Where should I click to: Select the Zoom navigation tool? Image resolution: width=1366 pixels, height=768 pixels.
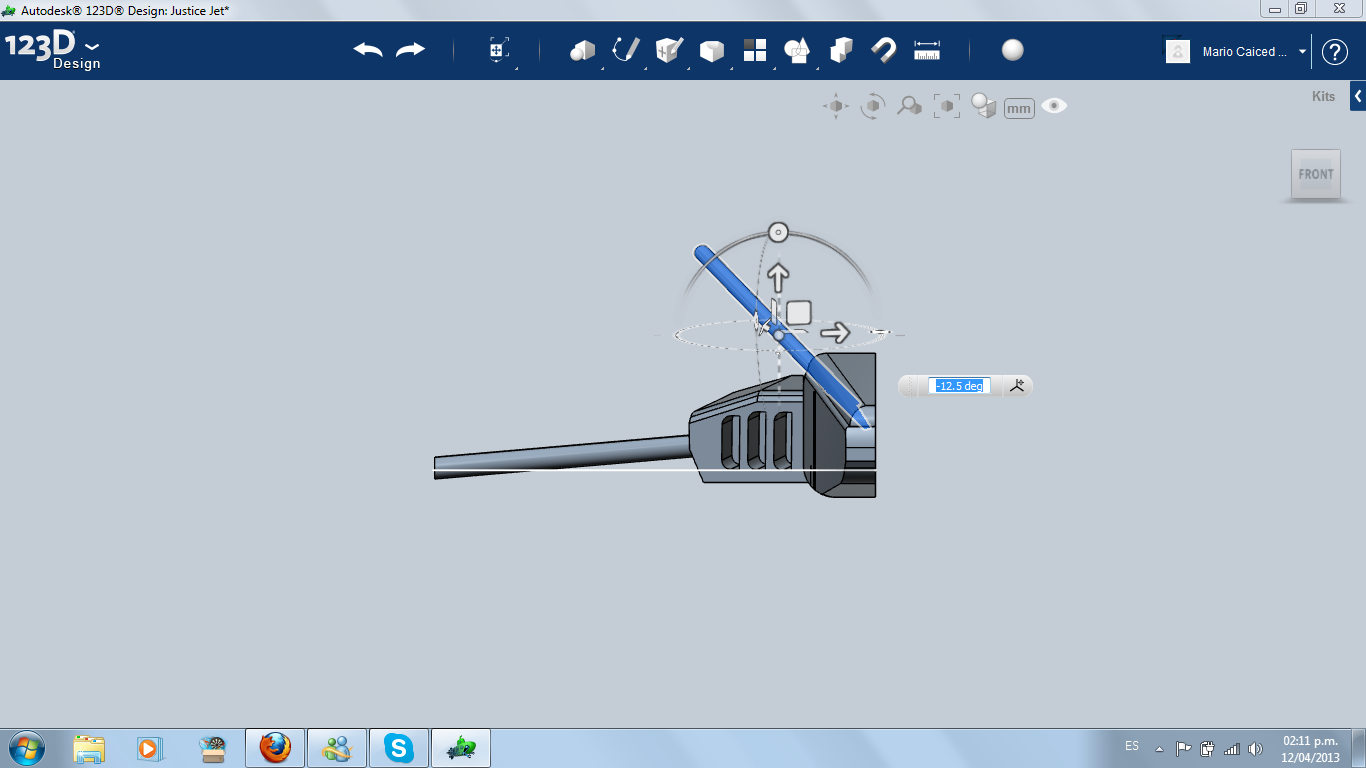[x=909, y=106]
